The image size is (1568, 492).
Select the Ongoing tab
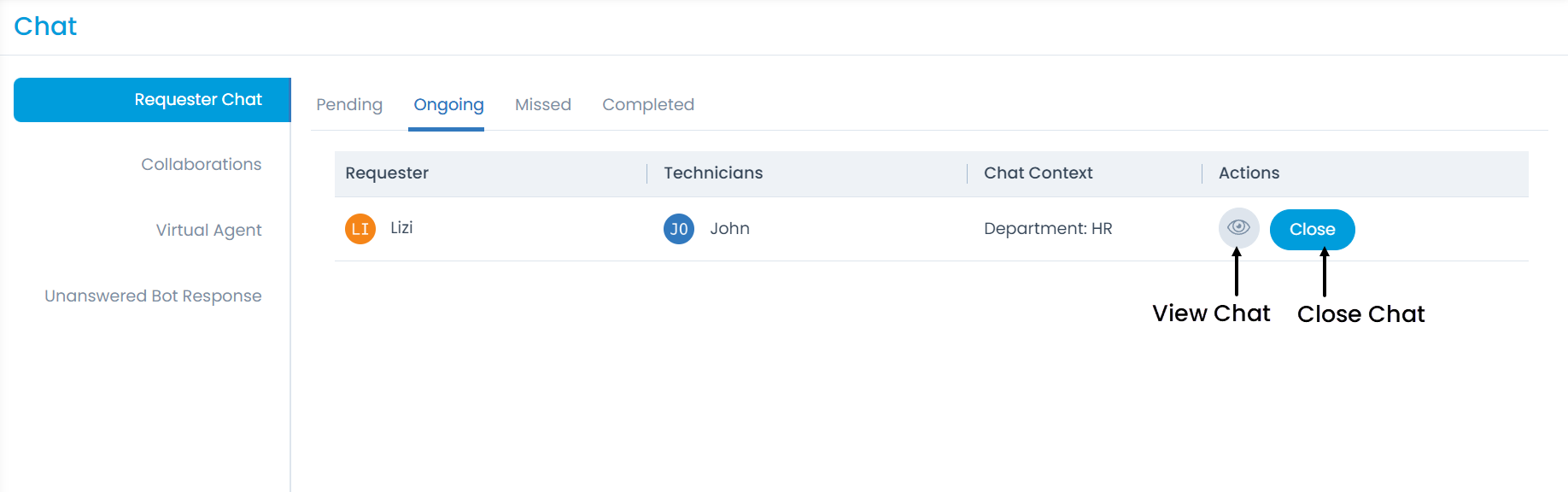(x=448, y=105)
